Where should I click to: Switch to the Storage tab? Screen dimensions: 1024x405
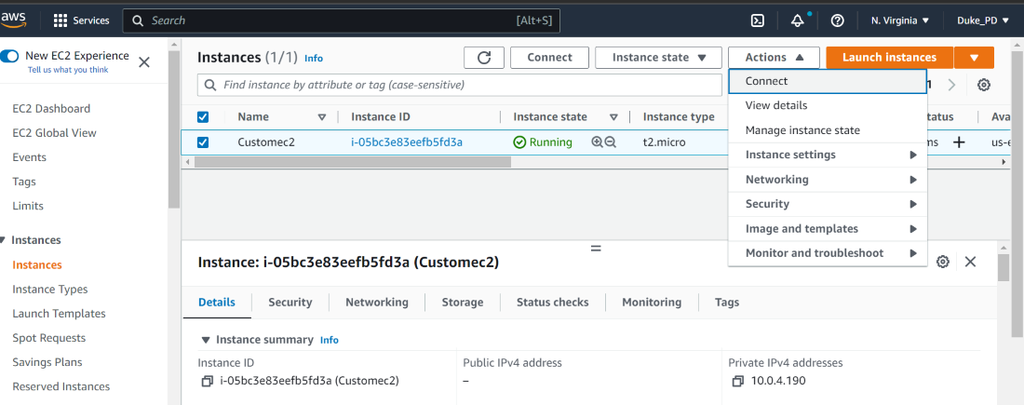point(462,302)
